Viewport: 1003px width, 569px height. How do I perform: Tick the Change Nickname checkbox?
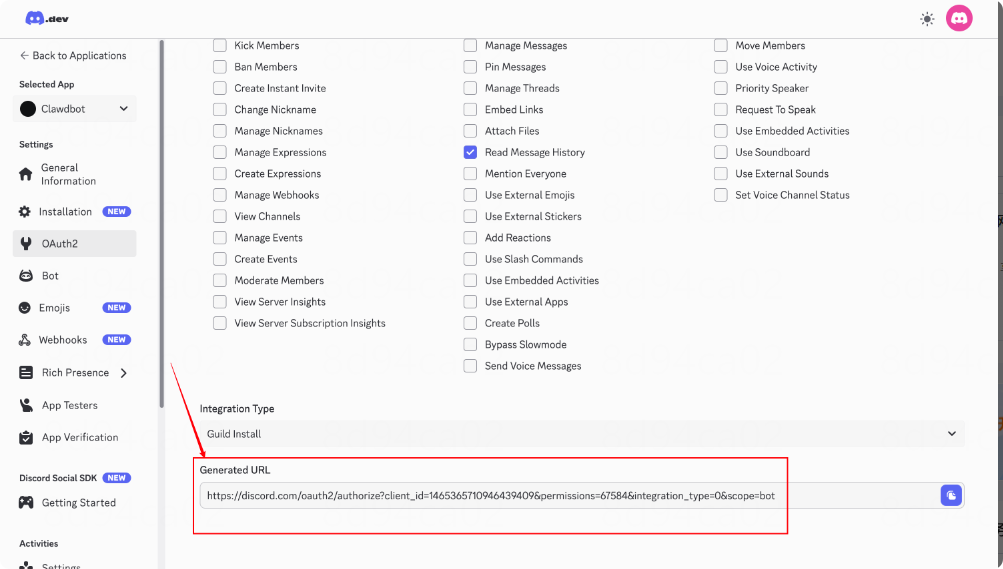(x=220, y=109)
